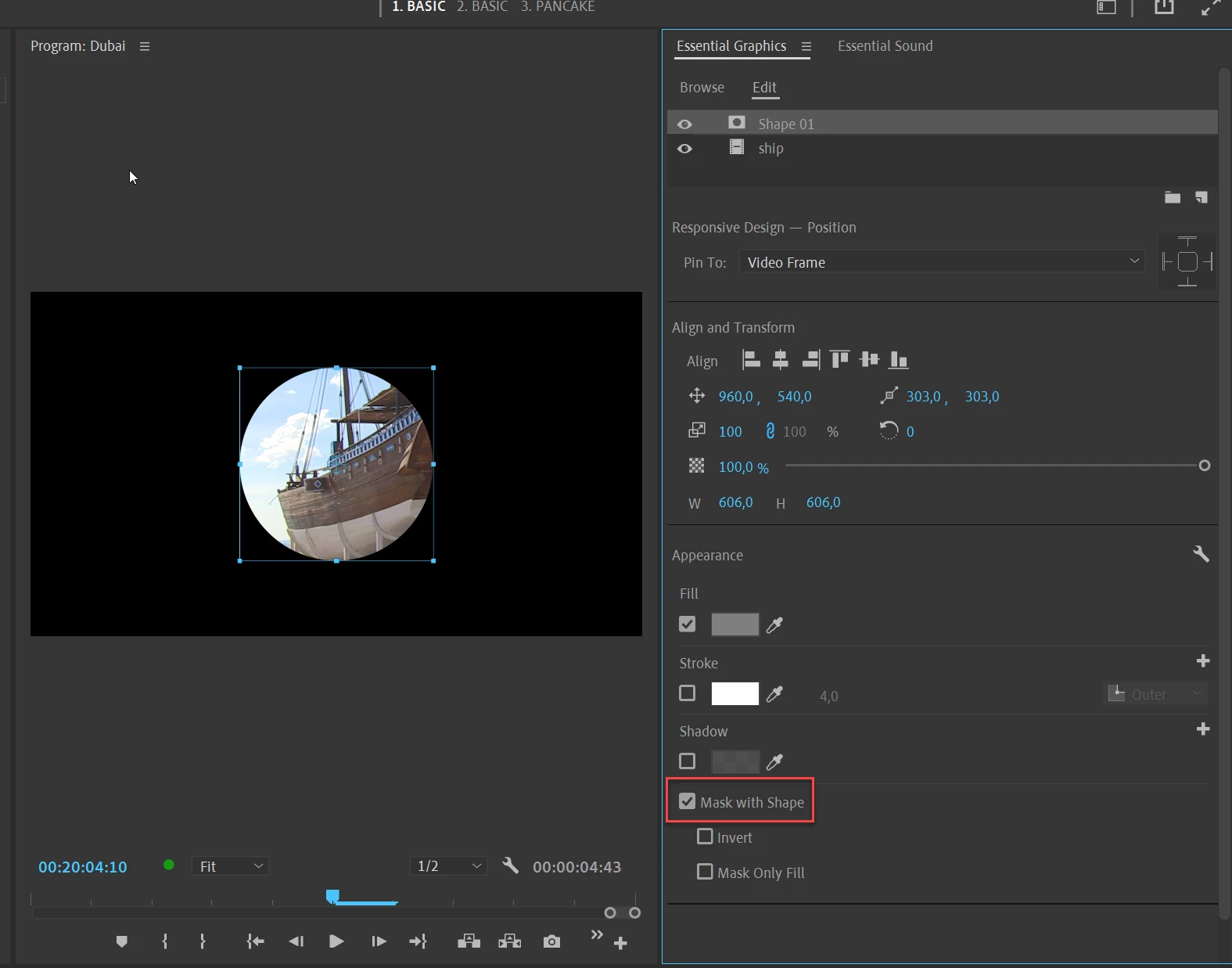Click the opacity slider handle
The height and width of the screenshot is (968, 1232).
click(x=1205, y=466)
